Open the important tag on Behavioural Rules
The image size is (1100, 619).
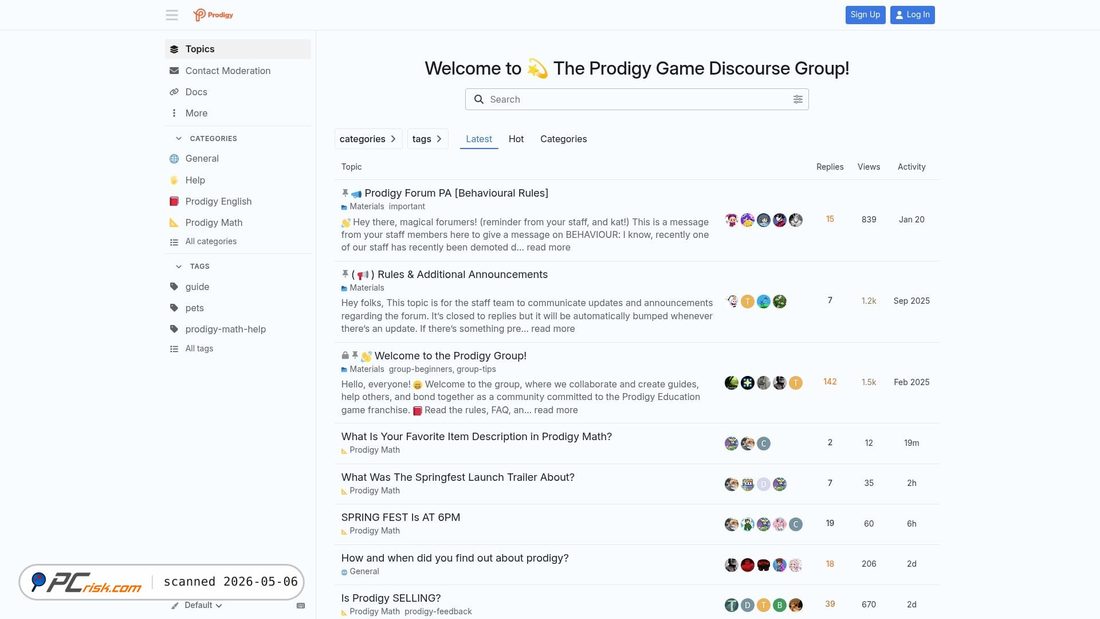pos(407,207)
